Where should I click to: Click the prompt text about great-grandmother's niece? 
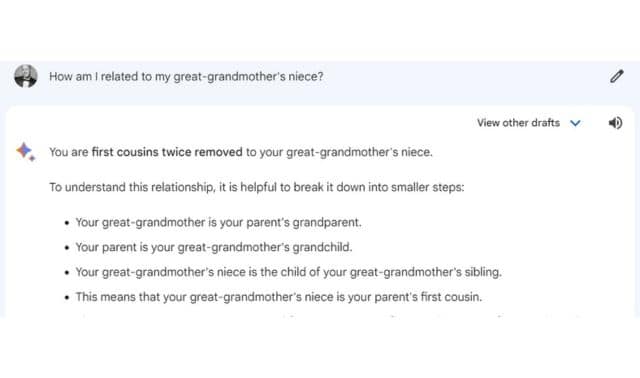coord(186,76)
